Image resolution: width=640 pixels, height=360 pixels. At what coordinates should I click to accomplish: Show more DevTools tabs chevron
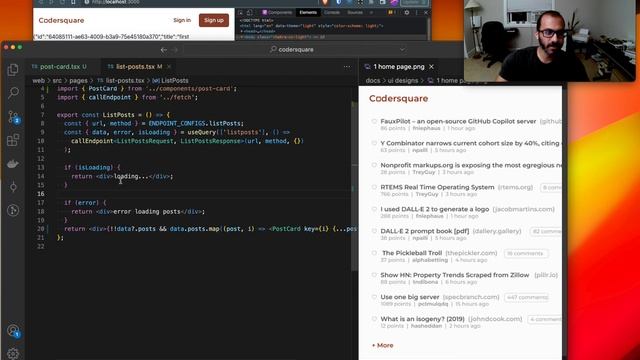click(x=371, y=13)
